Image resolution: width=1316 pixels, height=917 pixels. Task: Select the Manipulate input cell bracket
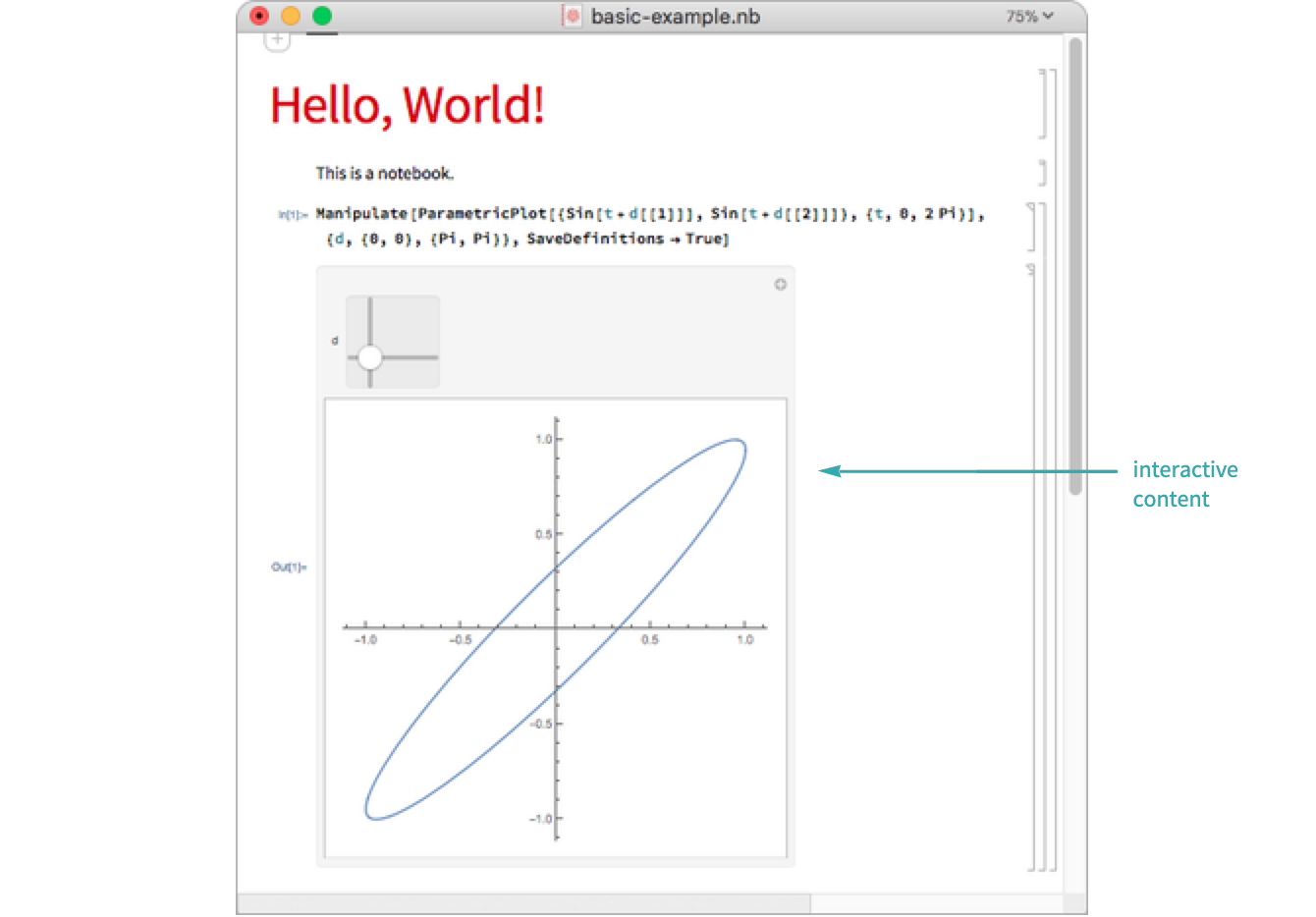(x=1031, y=227)
